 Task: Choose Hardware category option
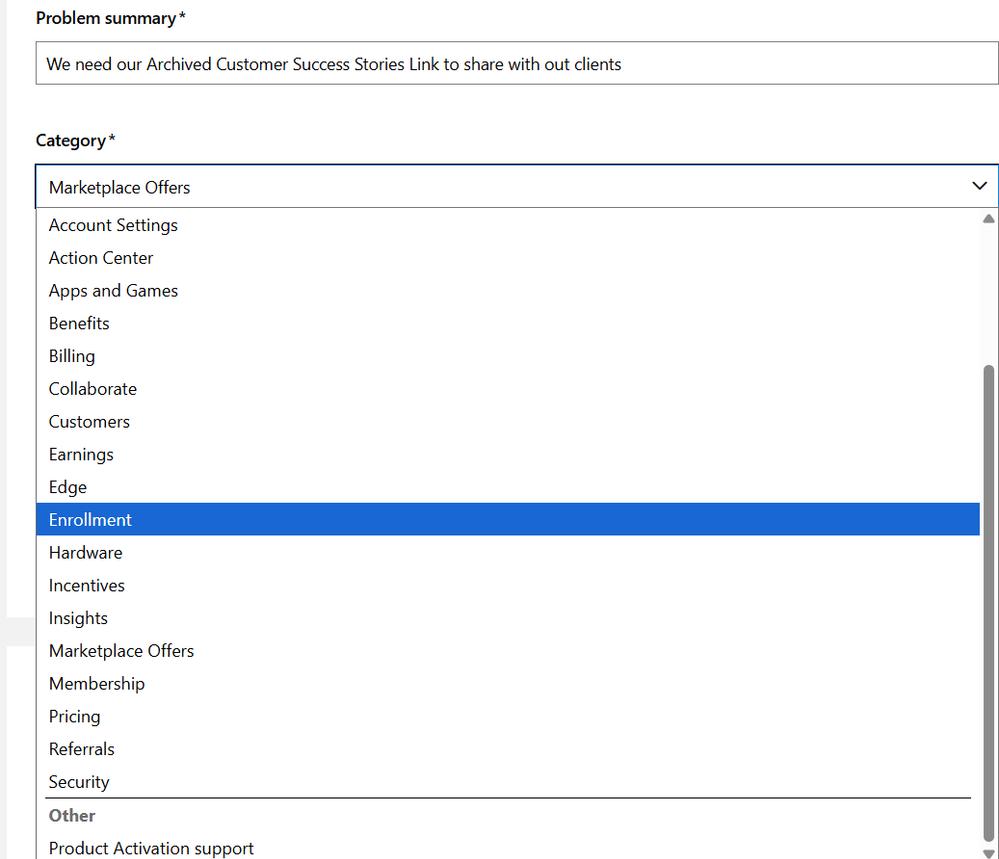coord(508,552)
